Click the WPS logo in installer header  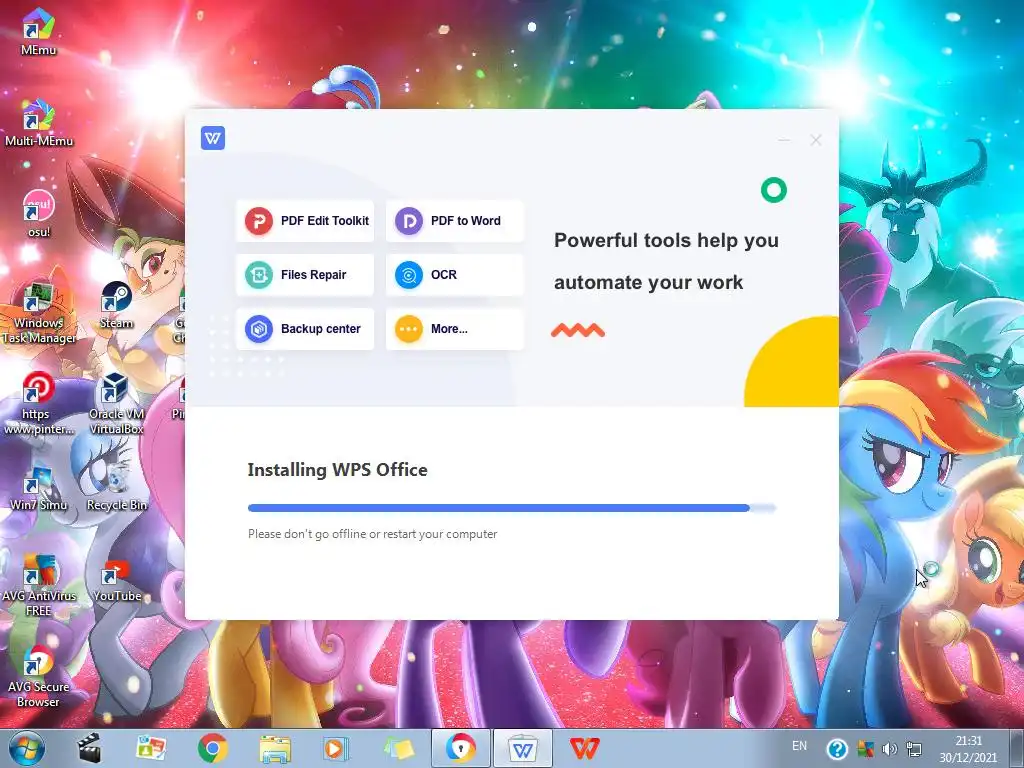[213, 138]
